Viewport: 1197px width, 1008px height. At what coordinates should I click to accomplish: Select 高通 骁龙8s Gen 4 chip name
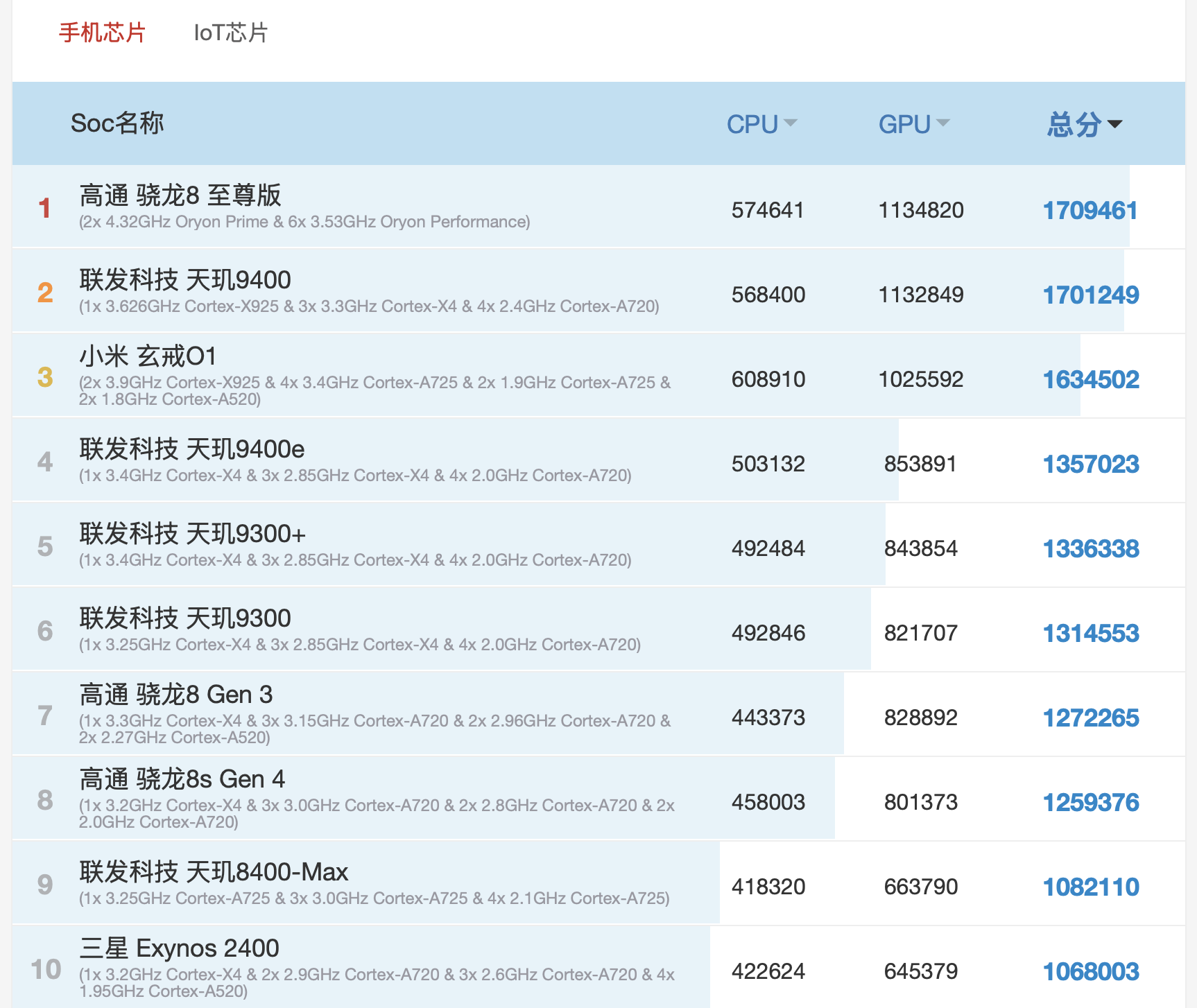coord(182,779)
